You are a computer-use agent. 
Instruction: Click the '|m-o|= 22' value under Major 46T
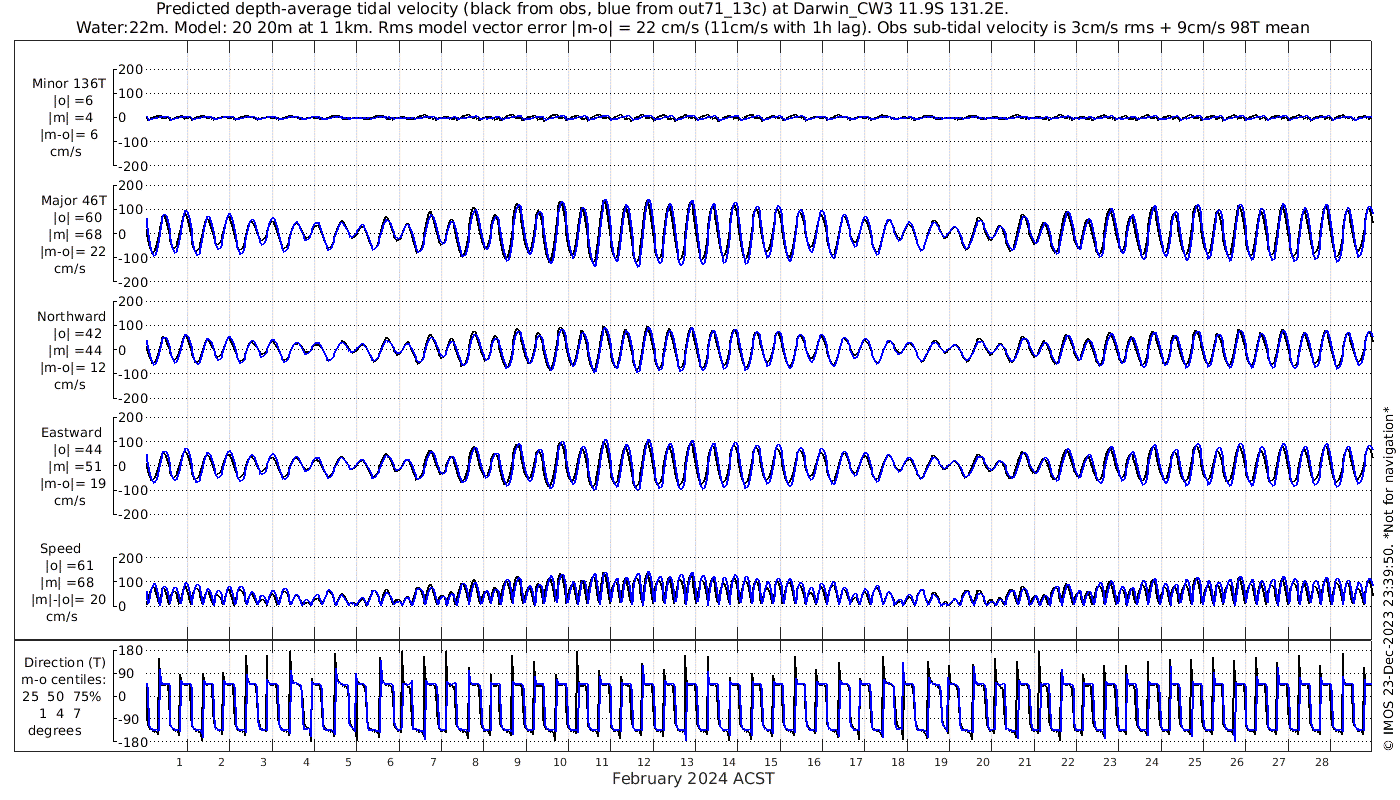coord(72,251)
